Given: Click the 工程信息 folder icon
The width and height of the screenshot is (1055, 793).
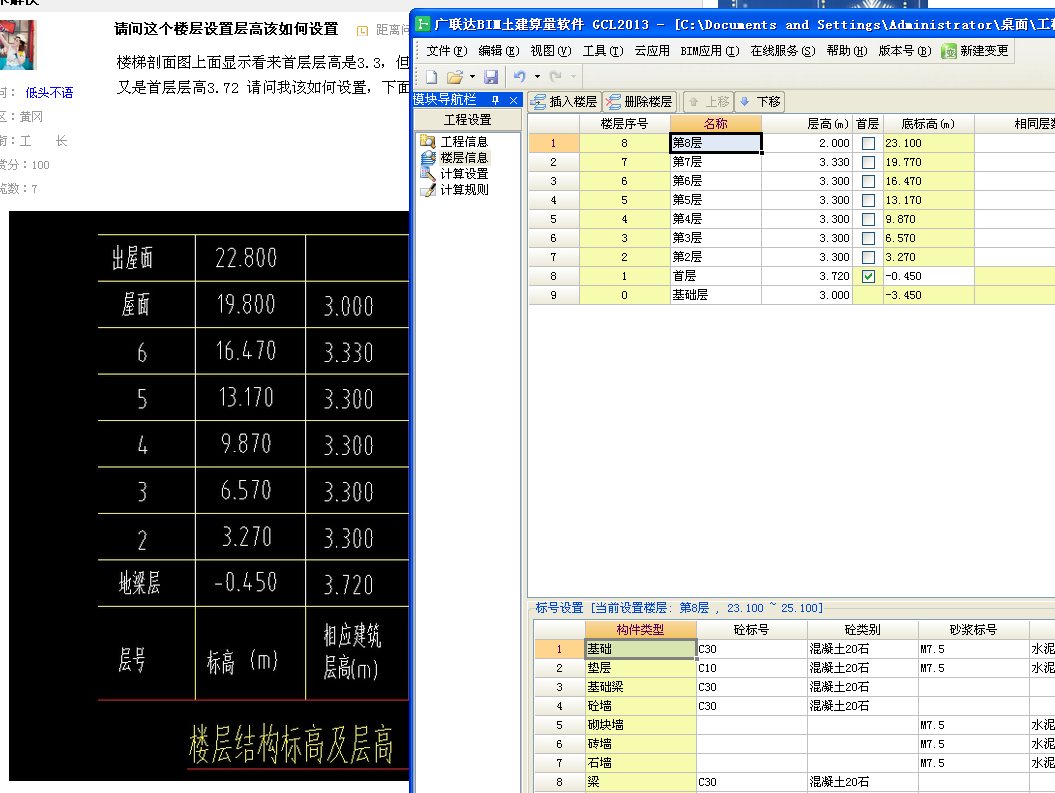Looking at the screenshot, I should click(428, 141).
